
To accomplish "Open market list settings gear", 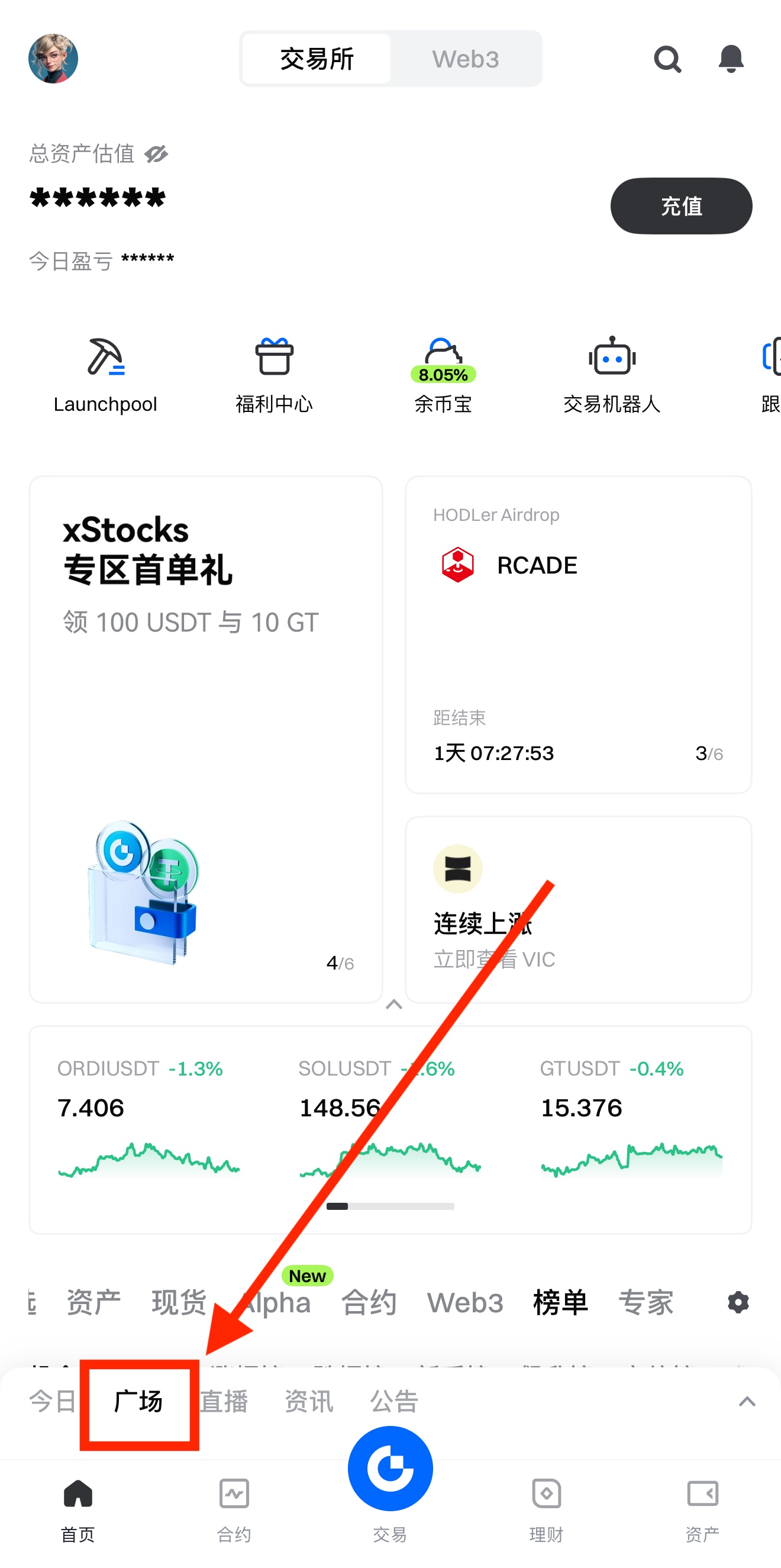I will coord(738,1302).
